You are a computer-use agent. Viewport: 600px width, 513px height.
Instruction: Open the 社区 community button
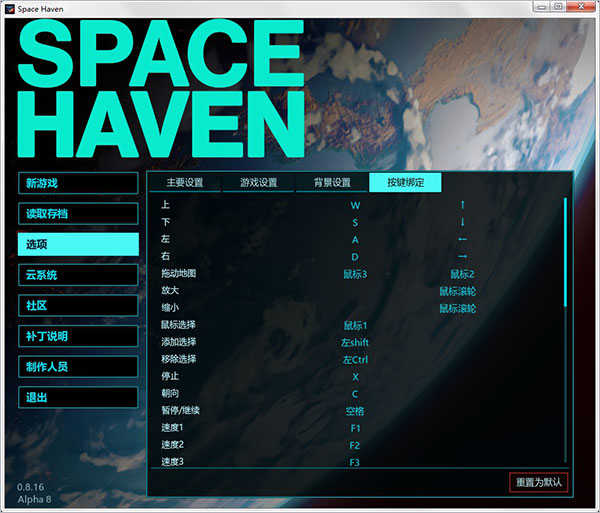point(78,305)
